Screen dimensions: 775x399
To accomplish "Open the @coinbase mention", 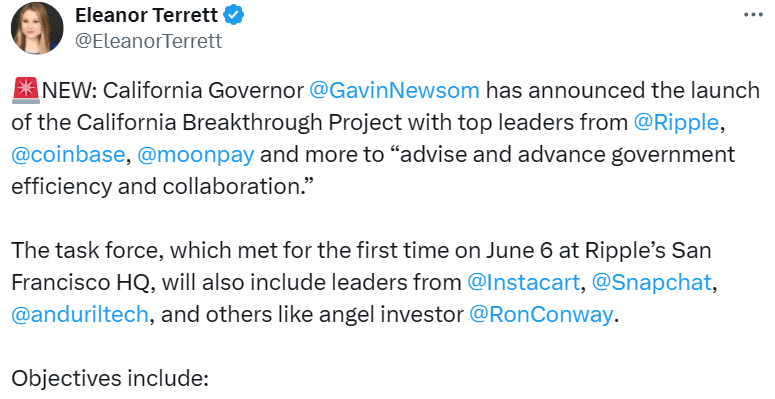I will pyautogui.click(x=68, y=154).
